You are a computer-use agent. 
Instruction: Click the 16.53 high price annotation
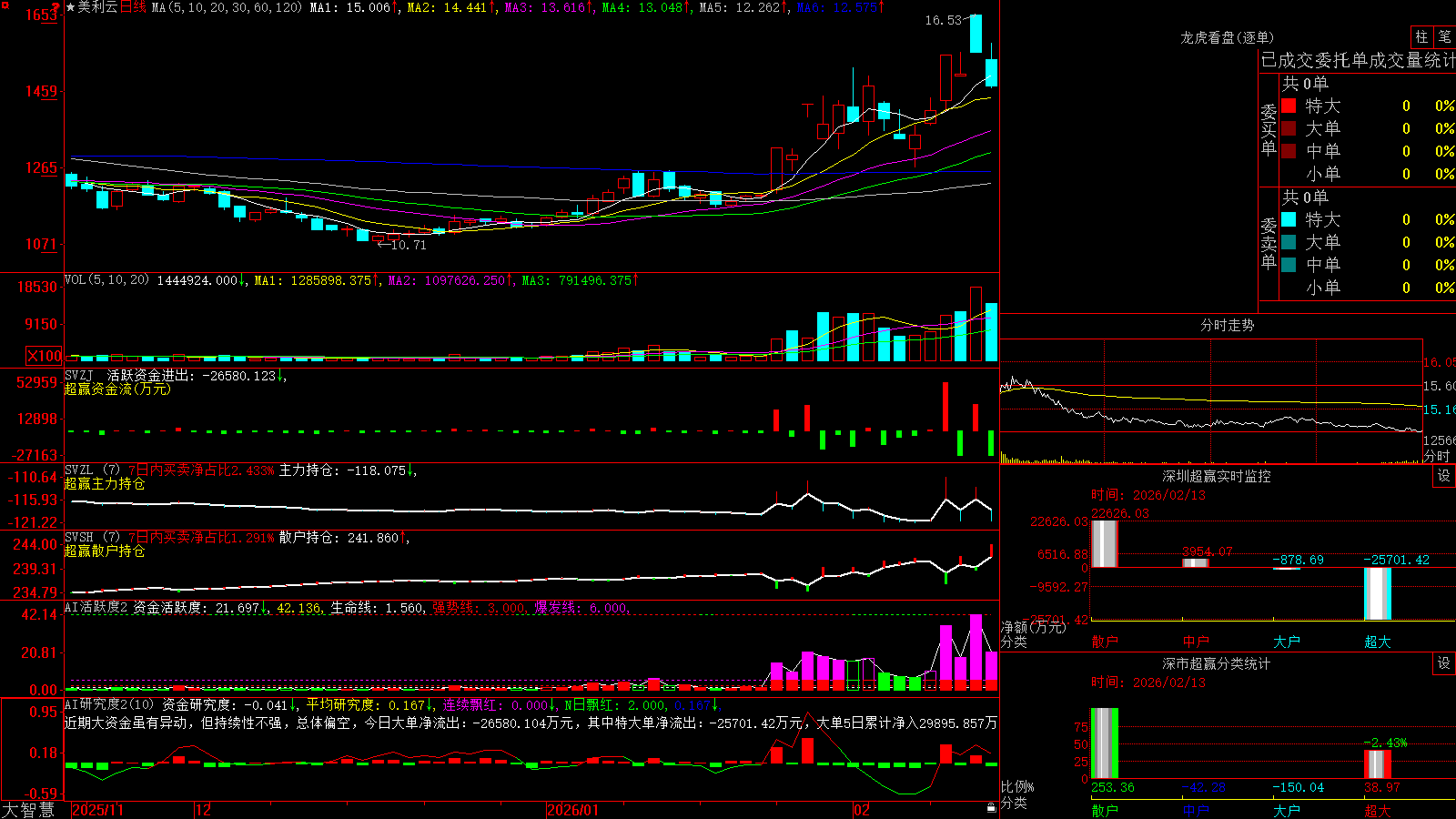pyautogui.click(x=943, y=20)
